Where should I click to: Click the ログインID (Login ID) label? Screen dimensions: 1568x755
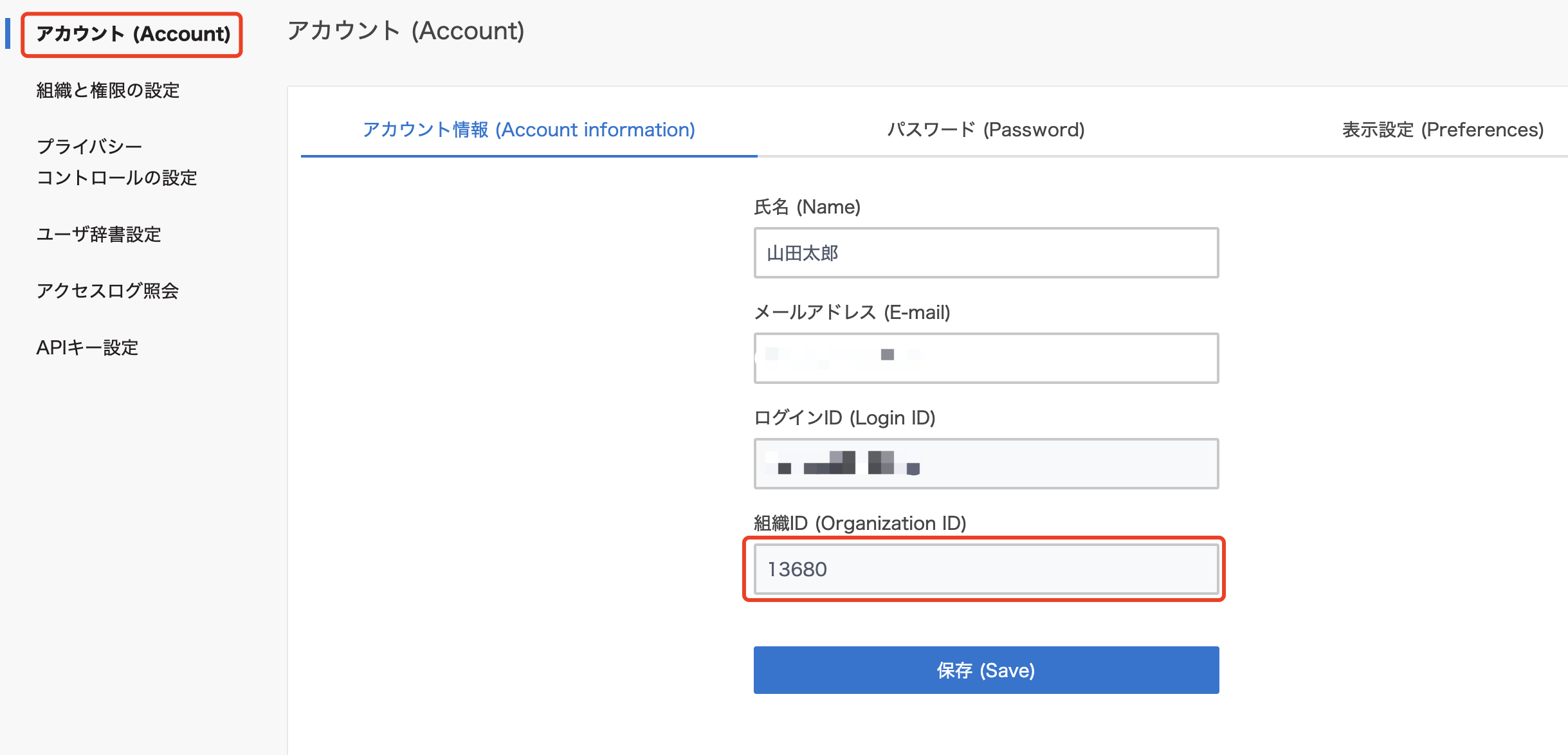[844, 418]
